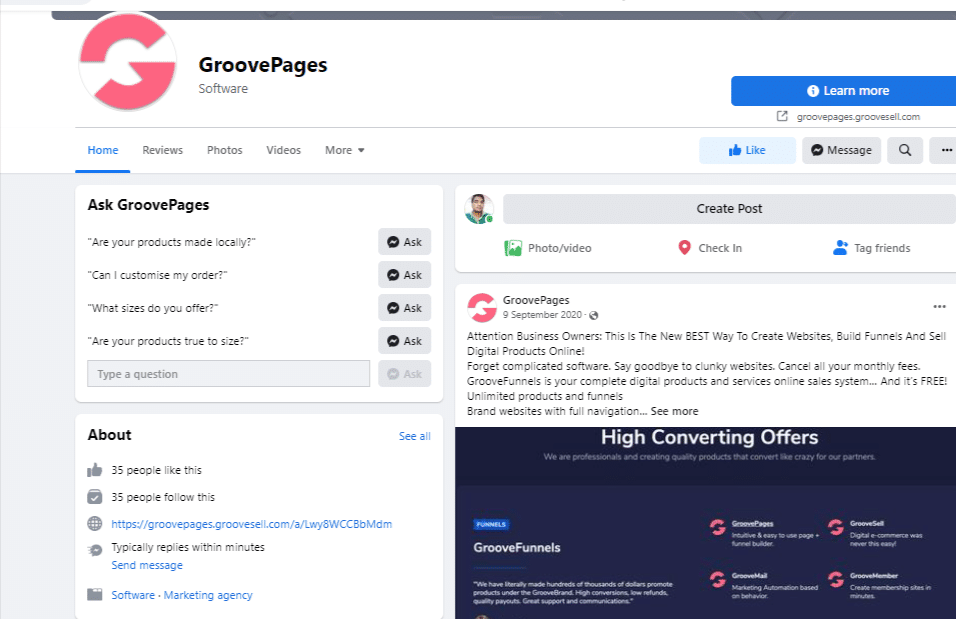Image resolution: width=956 pixels, height=619 pixels.
Task: Click the Tag friends option label
Action: (882, 248)
